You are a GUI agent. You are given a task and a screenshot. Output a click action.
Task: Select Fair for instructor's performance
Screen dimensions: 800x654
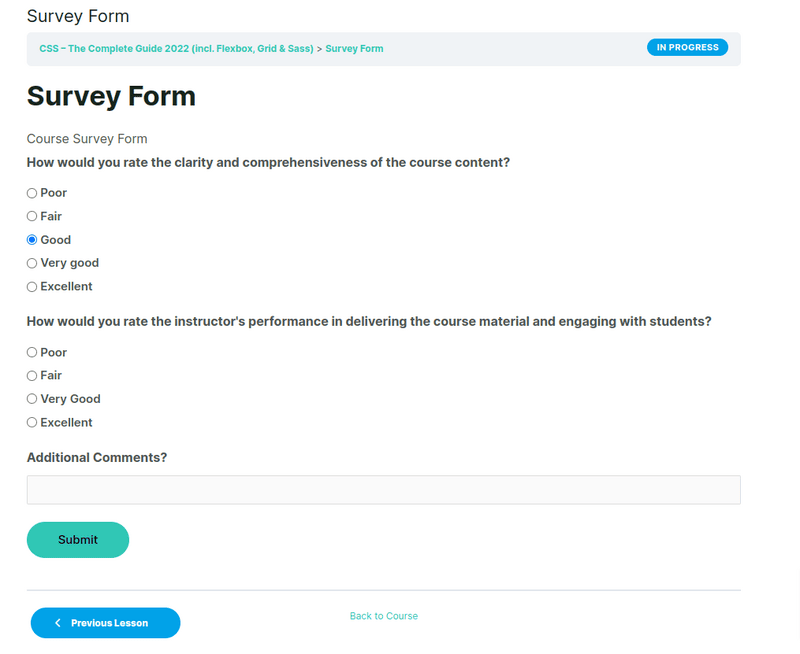(31, 375)
